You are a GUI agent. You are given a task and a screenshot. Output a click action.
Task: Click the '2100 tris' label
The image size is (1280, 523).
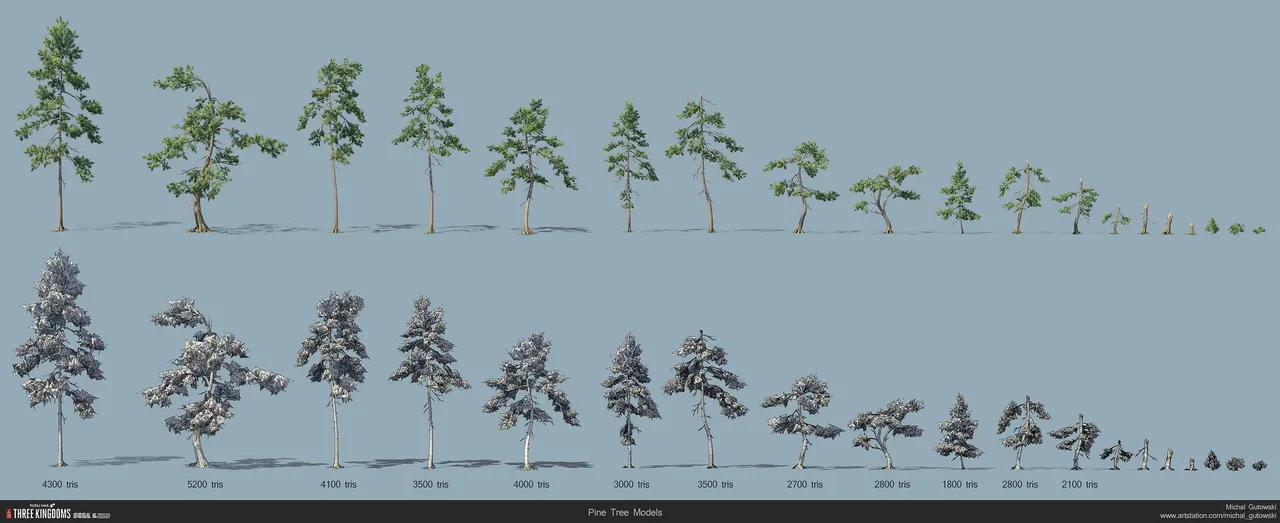1079,484
